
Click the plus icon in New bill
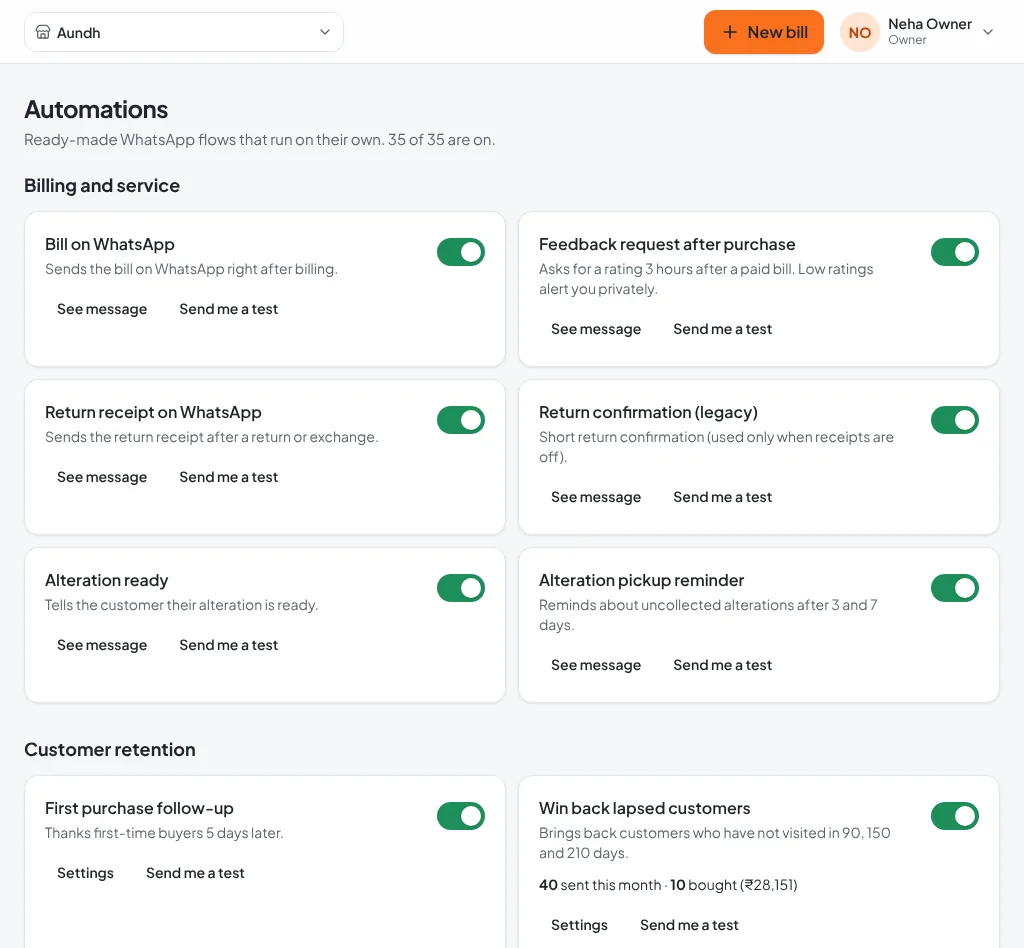tap(729, 32)
